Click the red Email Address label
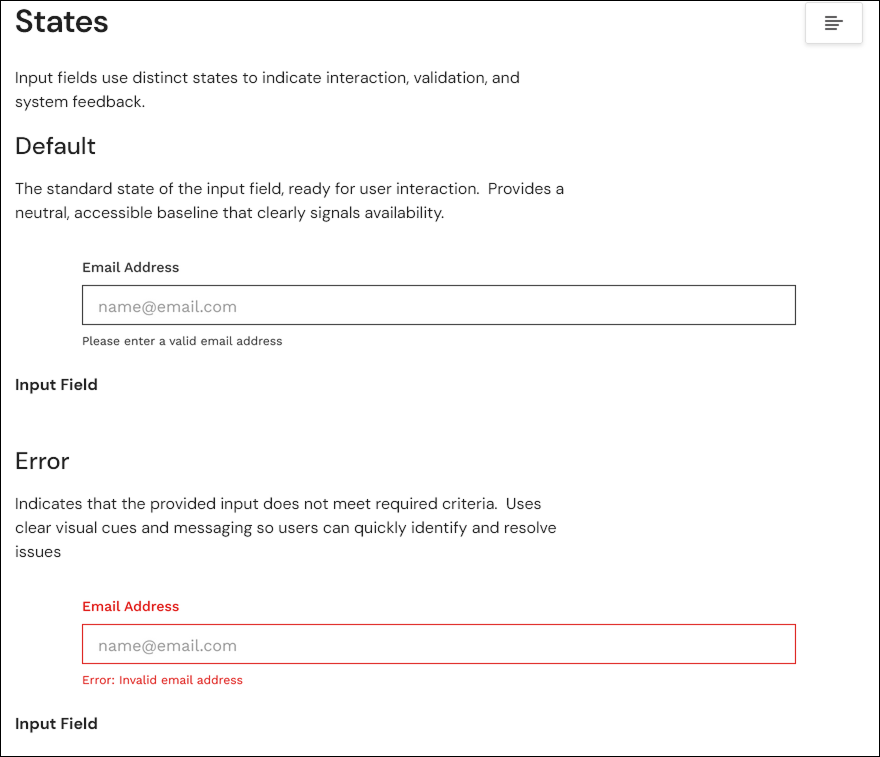880x757 pixels. 130,606
